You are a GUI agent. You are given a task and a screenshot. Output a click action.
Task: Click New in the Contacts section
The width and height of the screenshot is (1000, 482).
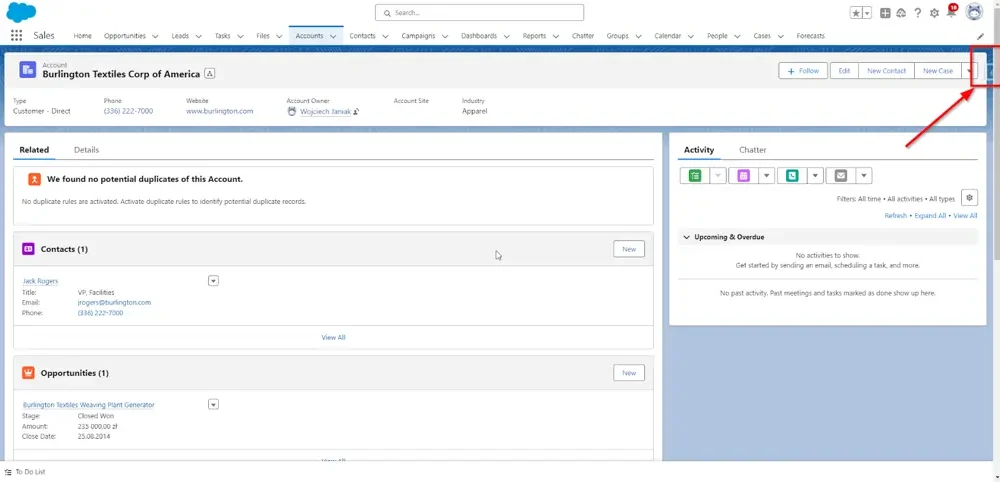point(629,249)
